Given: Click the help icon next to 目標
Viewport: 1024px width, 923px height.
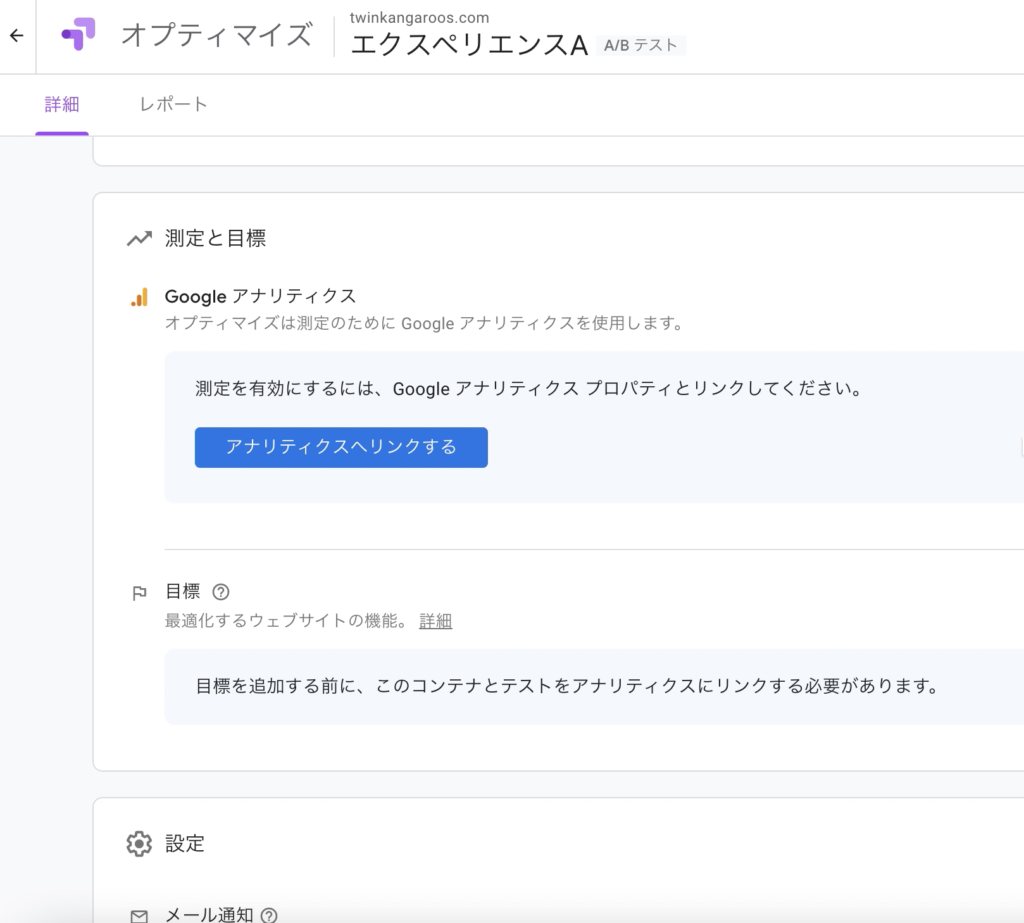Looking at the screenshot, I should pos(221,592).
